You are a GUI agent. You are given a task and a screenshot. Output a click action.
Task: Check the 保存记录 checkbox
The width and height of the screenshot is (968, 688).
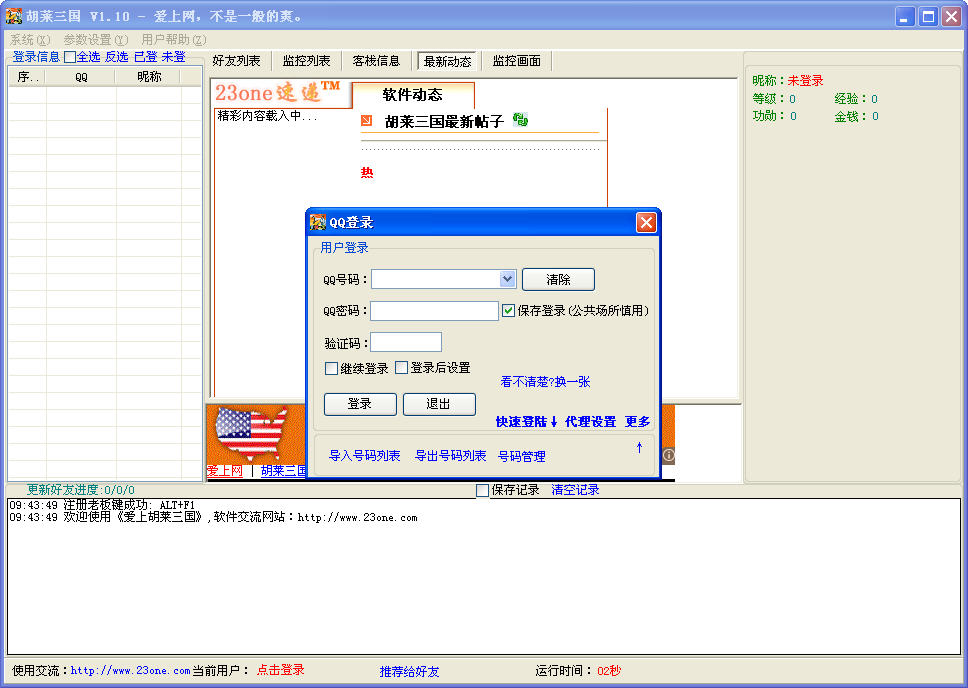click(x=483, y=490)
